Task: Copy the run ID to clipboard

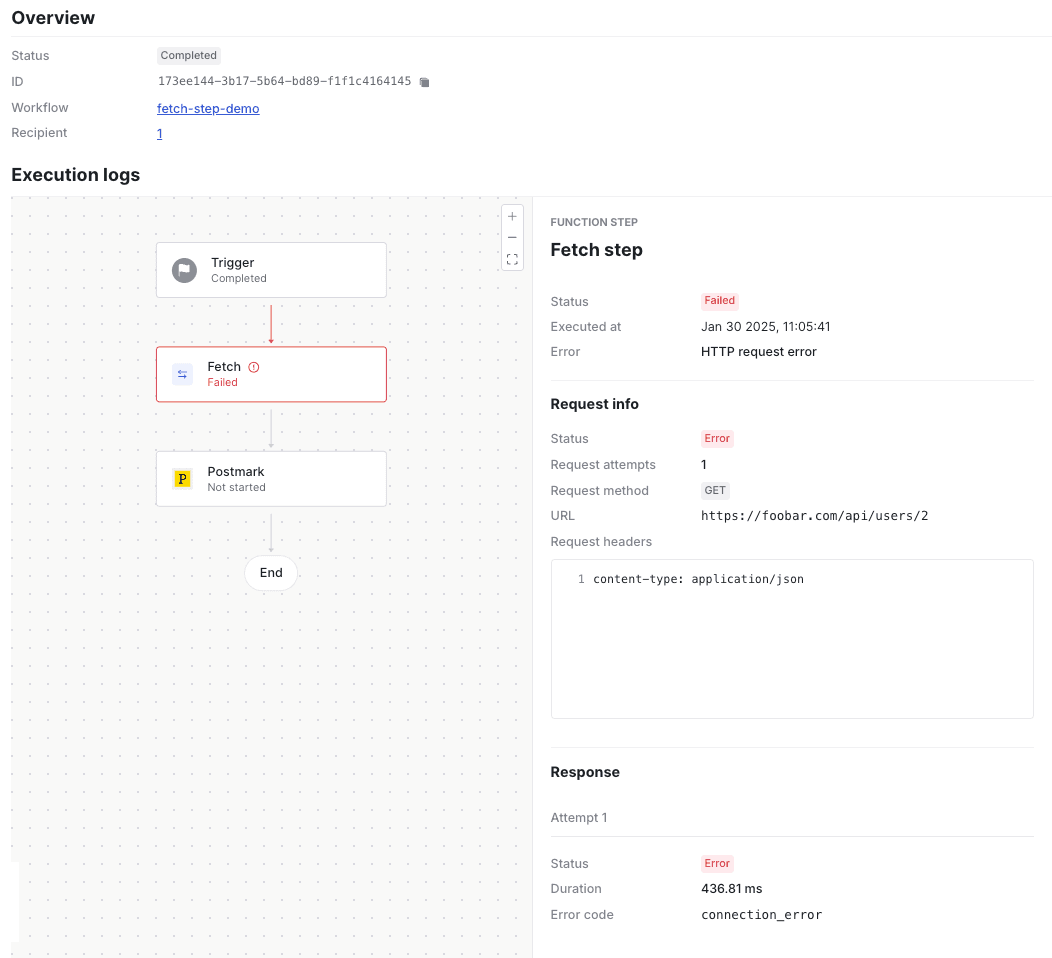Action: (424, 82)
